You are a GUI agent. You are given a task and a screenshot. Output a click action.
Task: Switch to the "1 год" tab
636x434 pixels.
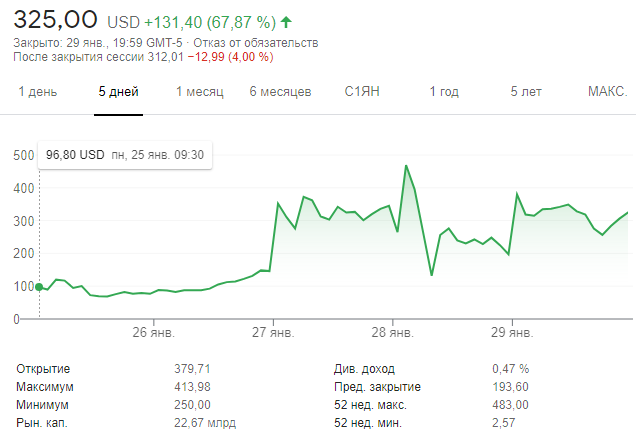click(444, 92)
